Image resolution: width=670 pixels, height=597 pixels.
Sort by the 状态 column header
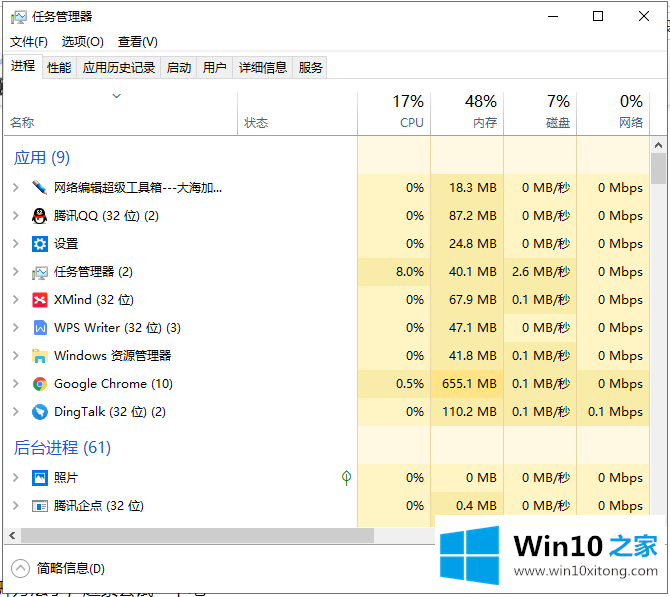pos(297,114)
